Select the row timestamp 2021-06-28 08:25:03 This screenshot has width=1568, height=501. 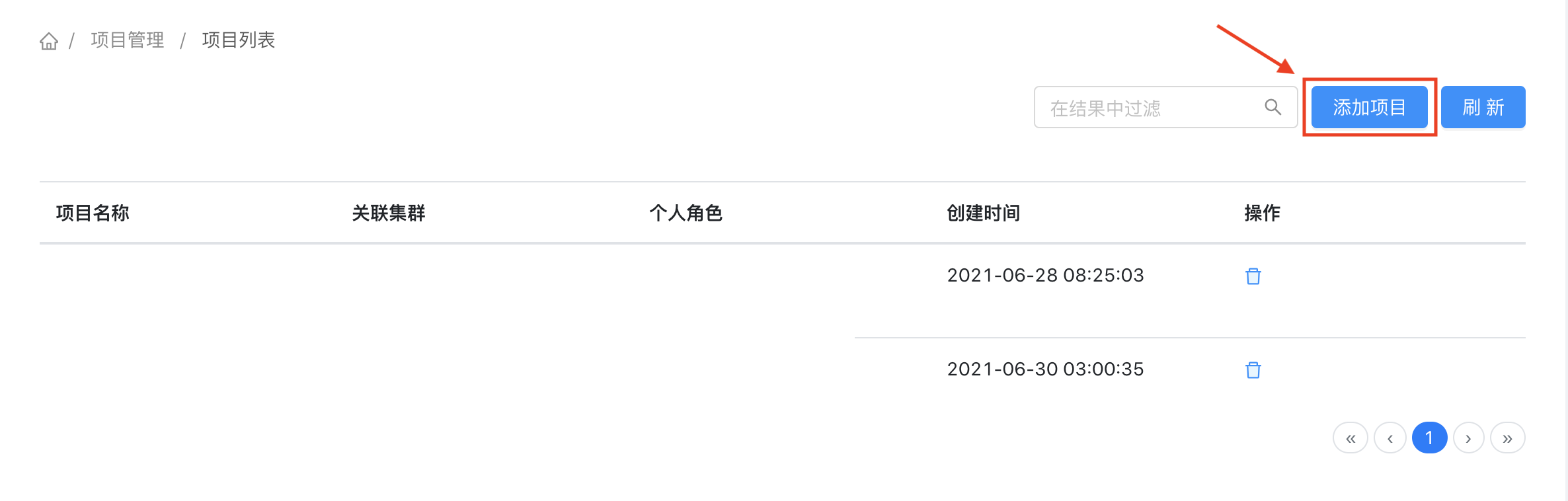click(1045, 275)
